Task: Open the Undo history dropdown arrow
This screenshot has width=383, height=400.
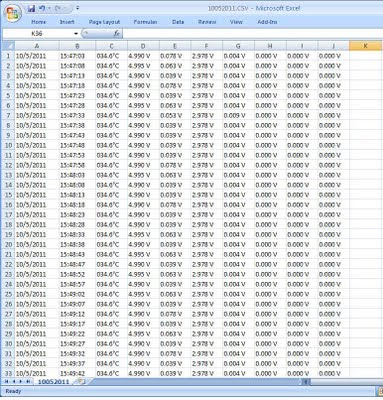Action: (x=49, y=9)
